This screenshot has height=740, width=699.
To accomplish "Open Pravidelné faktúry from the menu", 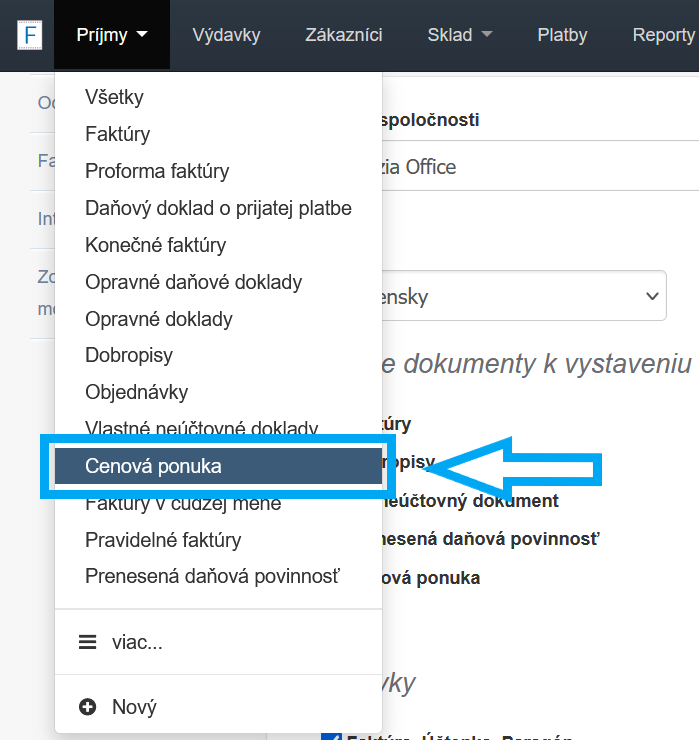I will [163, 540].
